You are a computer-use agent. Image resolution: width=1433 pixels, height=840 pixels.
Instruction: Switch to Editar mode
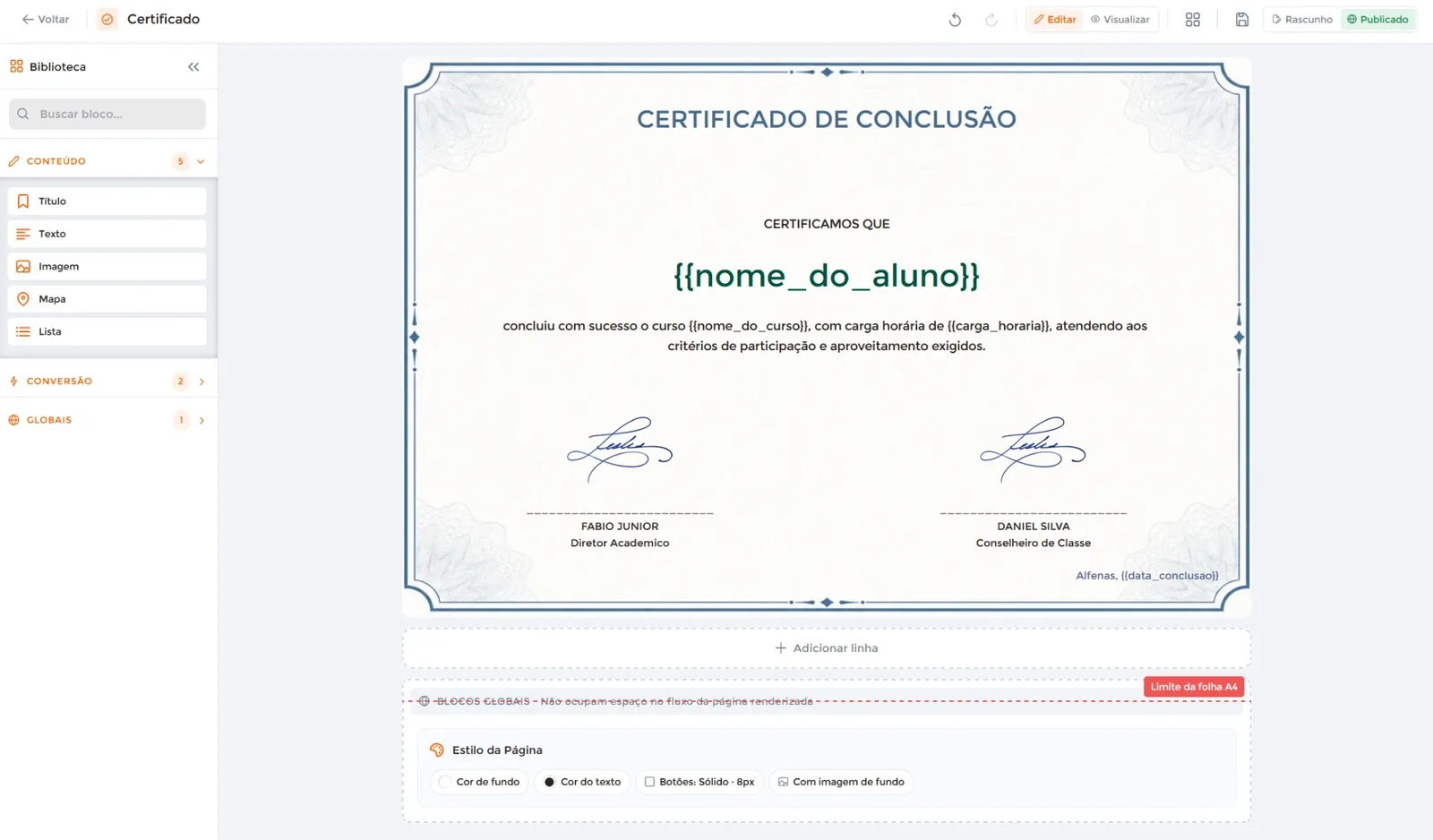point(1055,20)
